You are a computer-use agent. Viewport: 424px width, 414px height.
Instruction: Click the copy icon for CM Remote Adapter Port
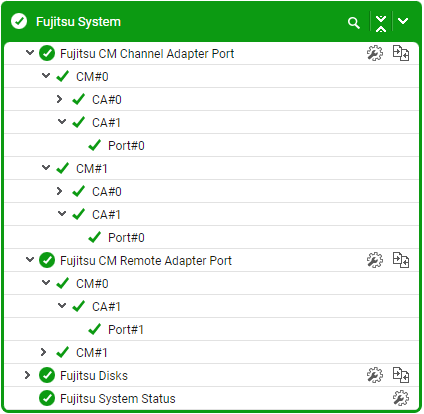(x=401, y=260)
